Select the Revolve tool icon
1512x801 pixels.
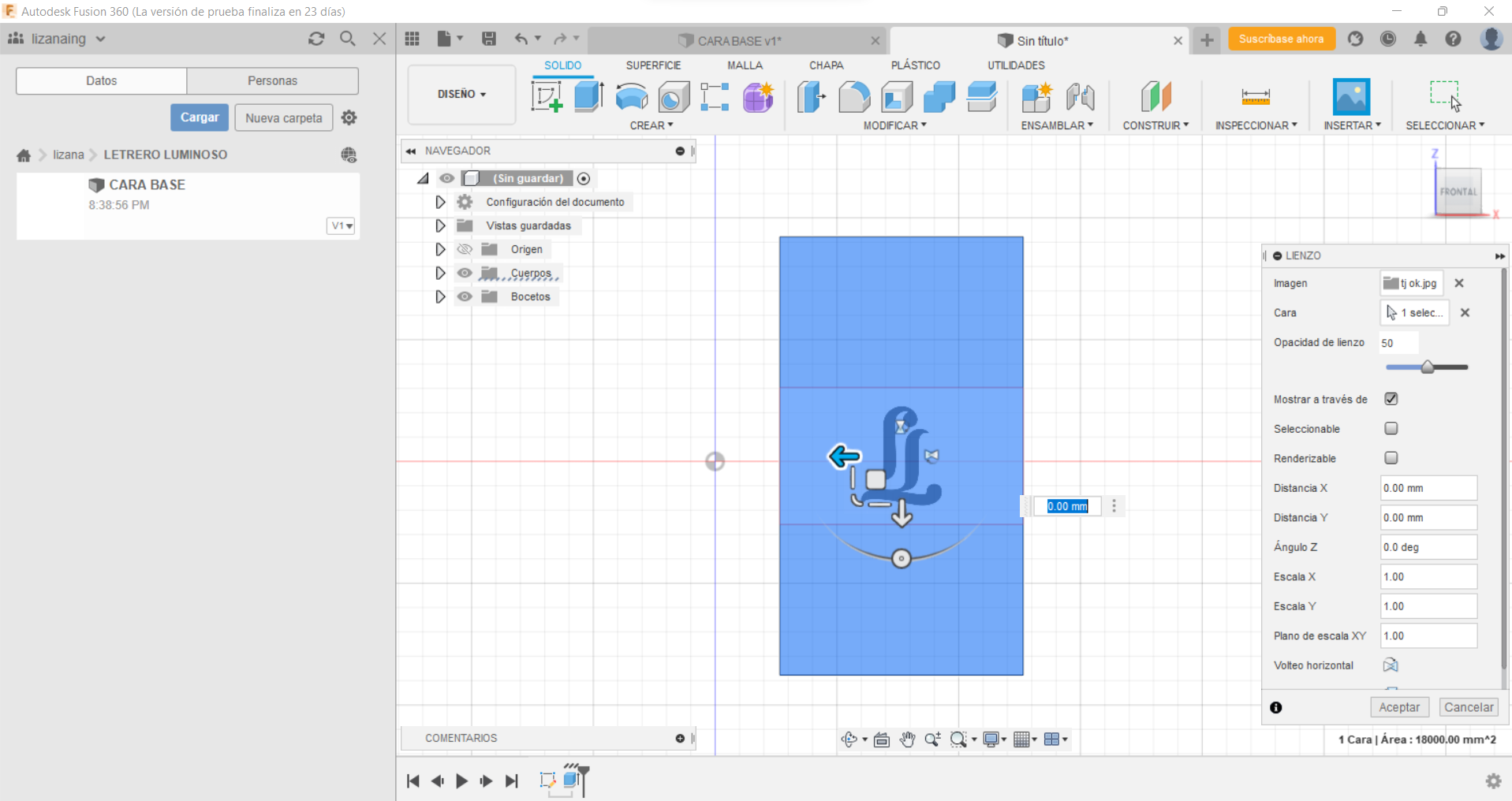pos(631,97)
